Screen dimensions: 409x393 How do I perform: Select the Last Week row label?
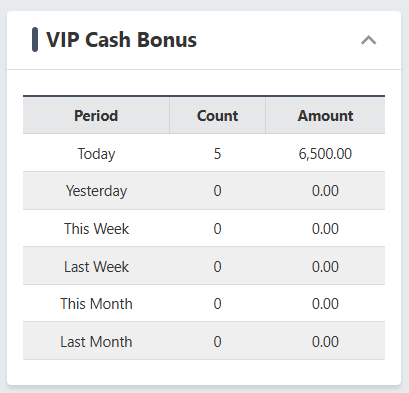tap(96, 267)
